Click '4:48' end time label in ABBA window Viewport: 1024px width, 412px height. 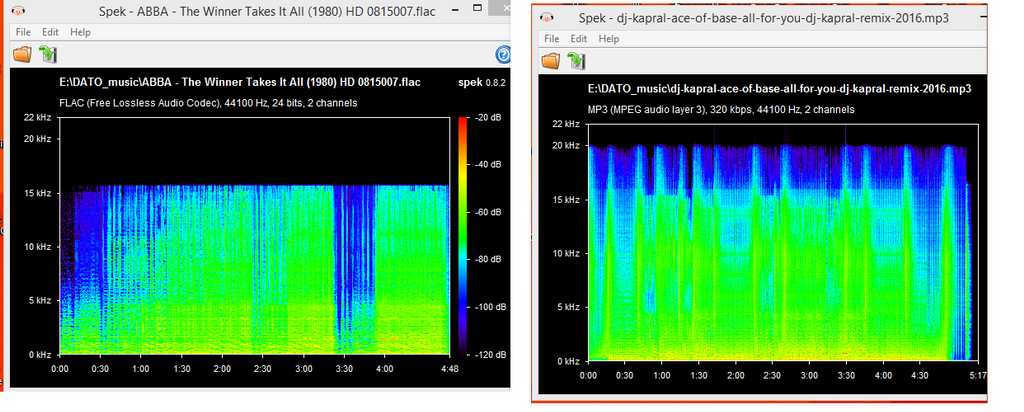pos(449,369)
